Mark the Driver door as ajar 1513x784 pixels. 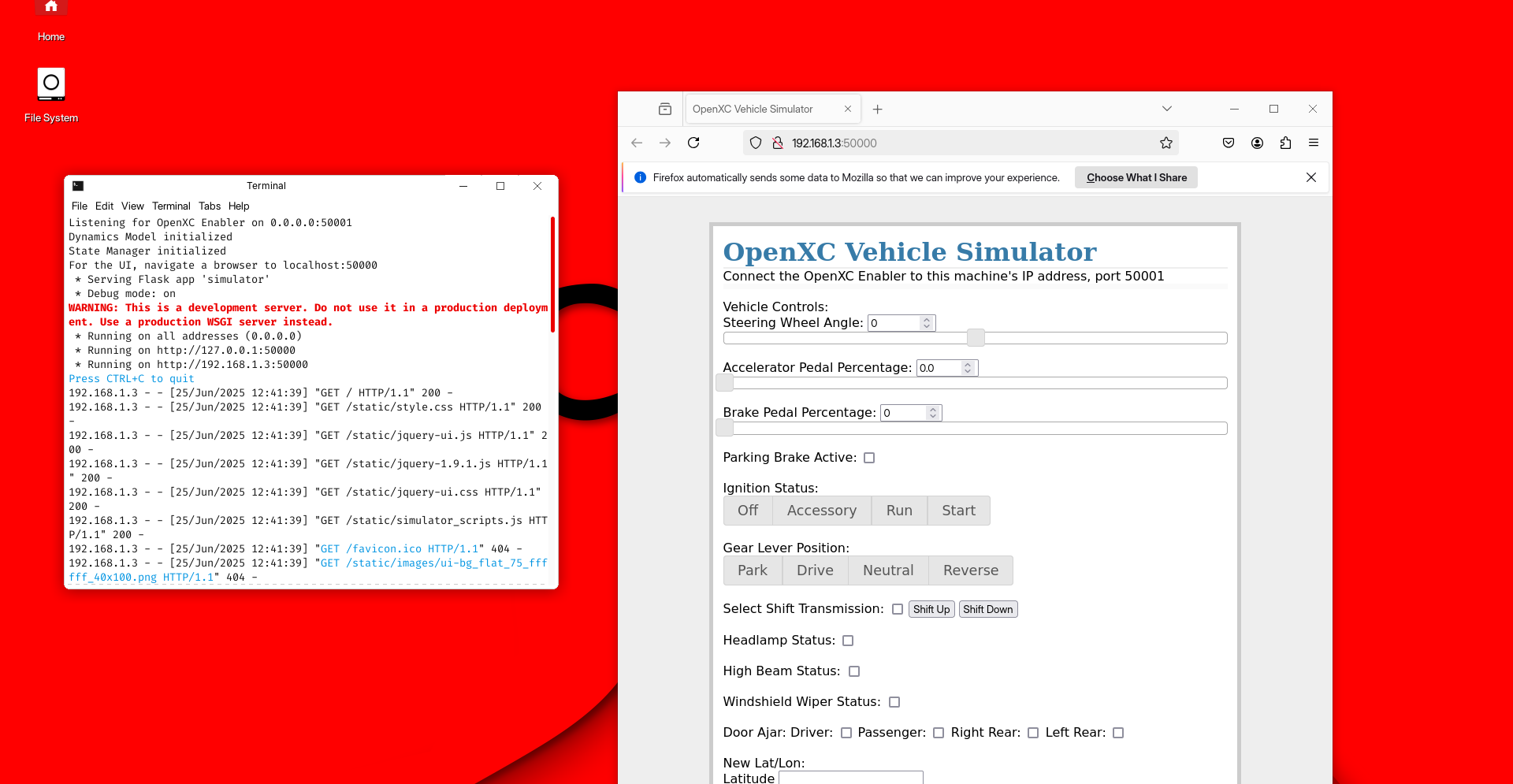click(x=846, y=733)
